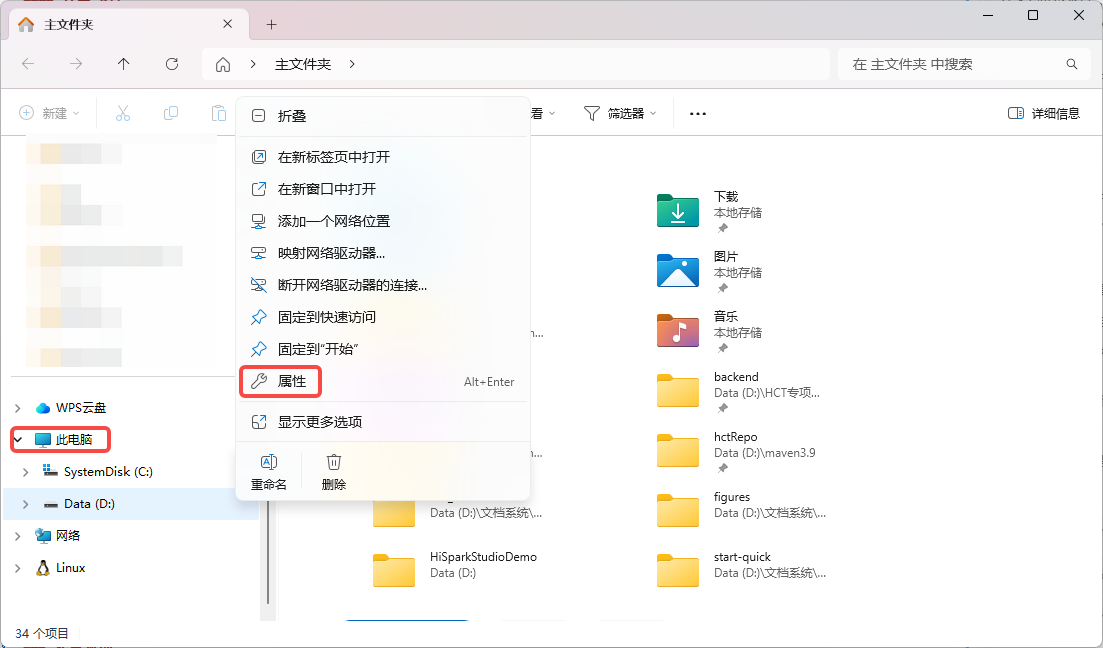The height and width of the screenshot is (648, 1103).
Task: Click the HiSparkStudioDemo folder name text
Action: click(483, 557)
